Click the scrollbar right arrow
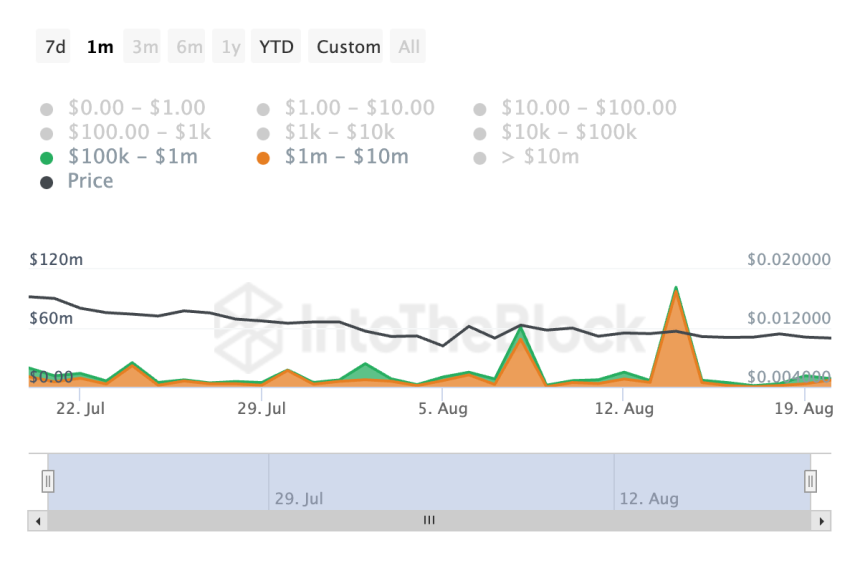 pyautogui.click(x=822, y=521)
